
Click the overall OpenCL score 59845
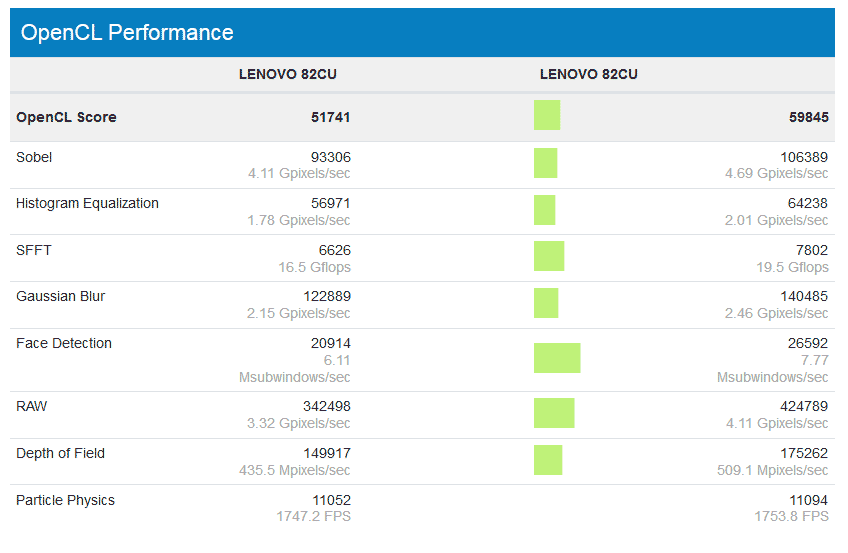(808, 117)
